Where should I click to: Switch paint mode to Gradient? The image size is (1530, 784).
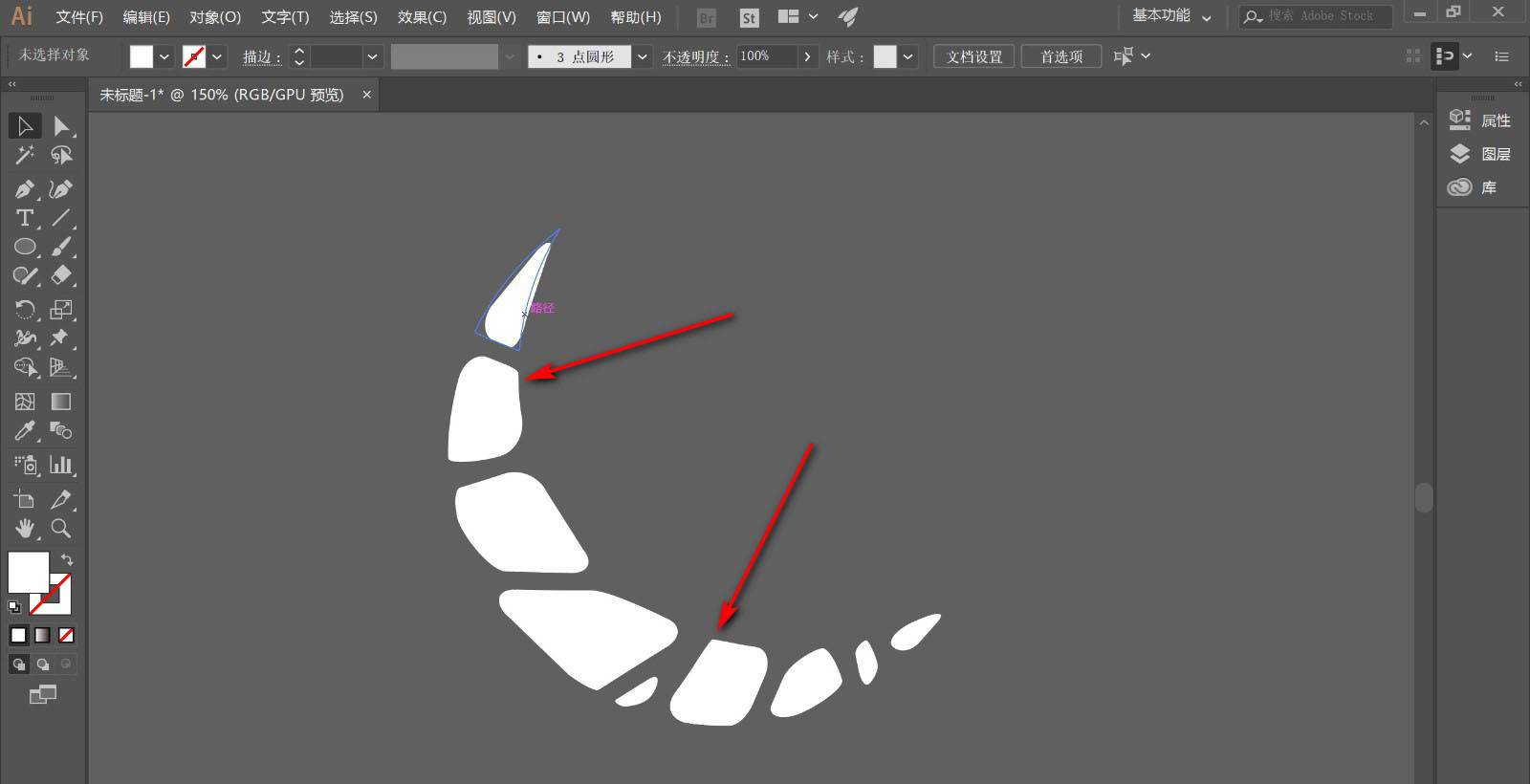(x=42, y=635)
